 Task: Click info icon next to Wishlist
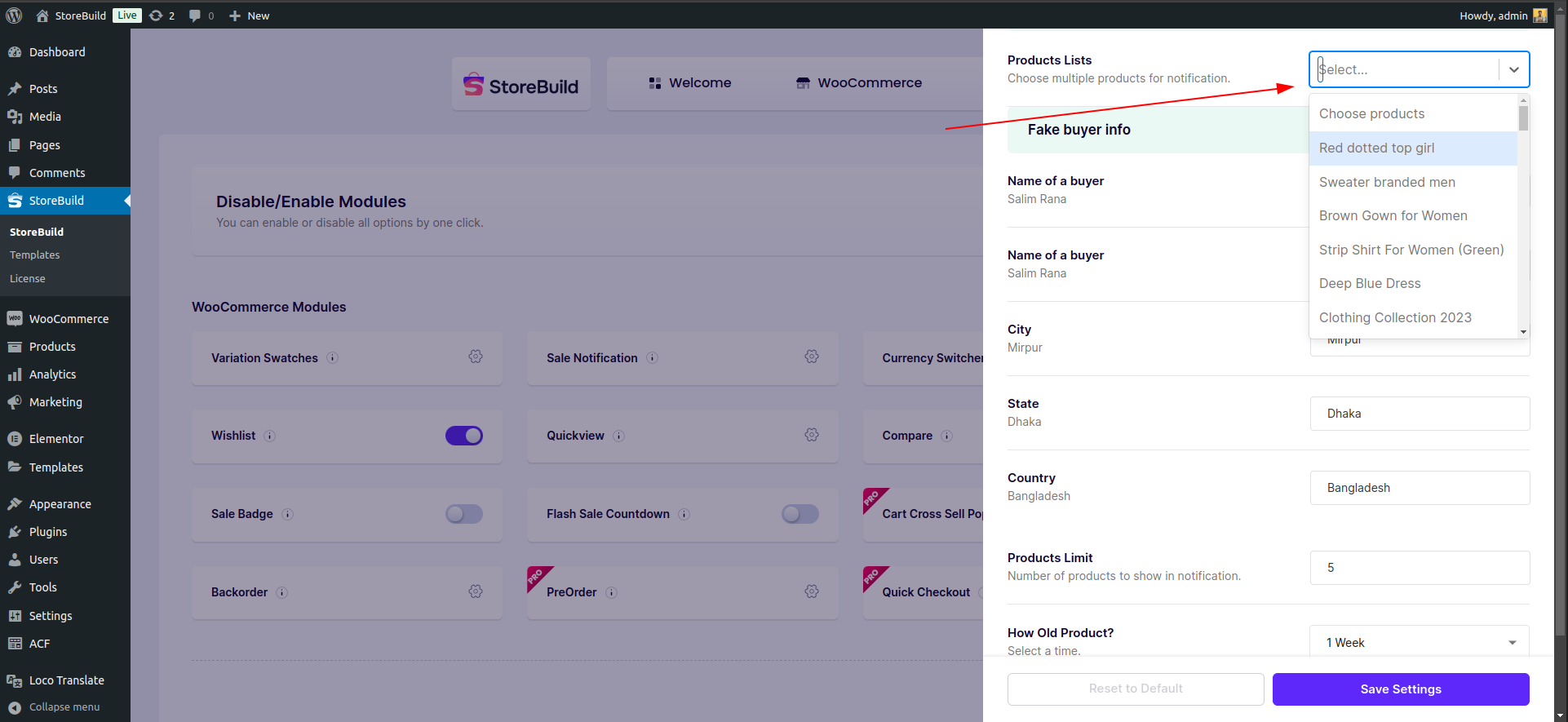tap(270, 436)
